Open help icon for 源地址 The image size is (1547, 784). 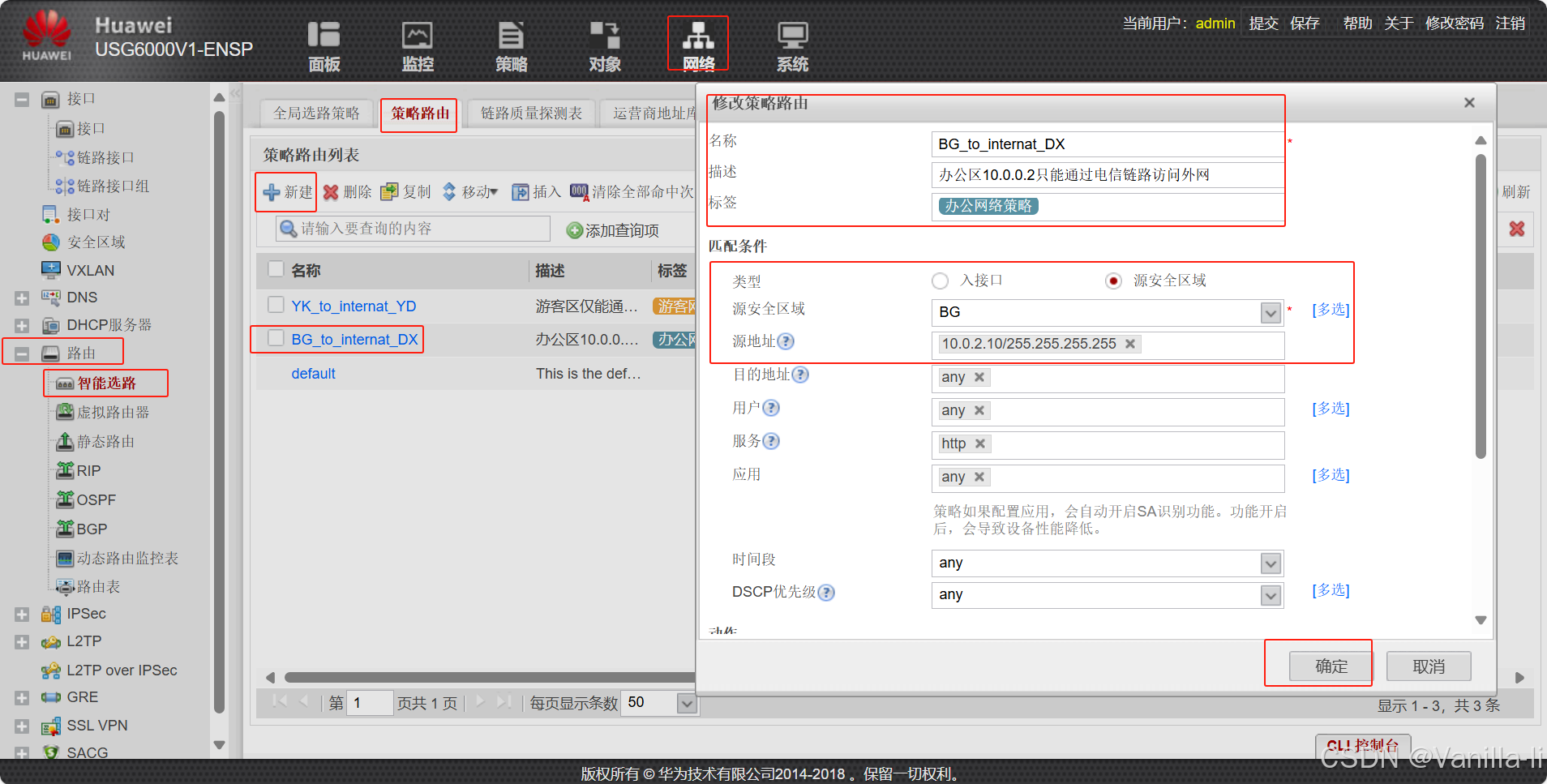pos(786,341)
